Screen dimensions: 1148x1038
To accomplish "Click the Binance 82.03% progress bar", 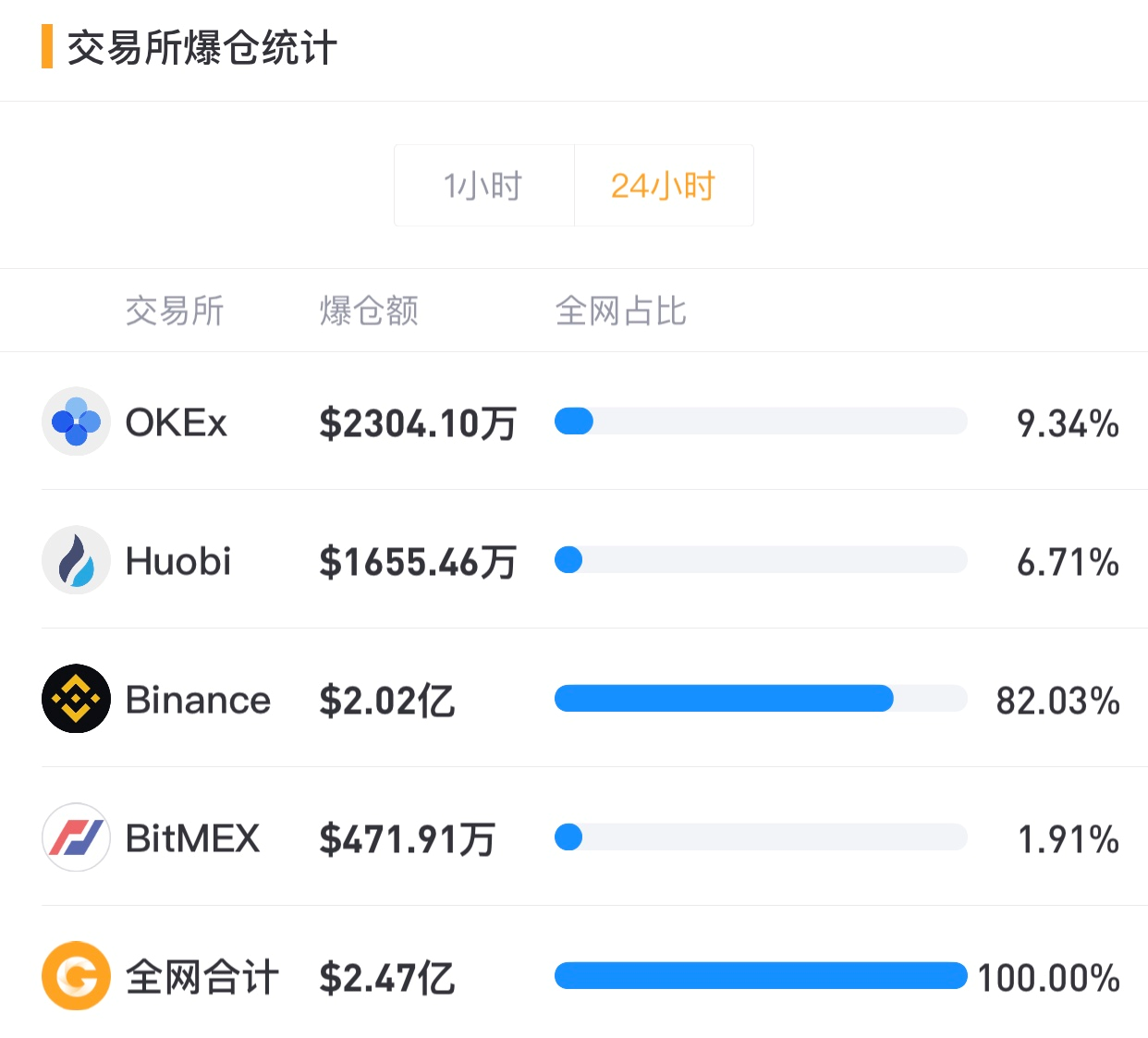I will [760, 699].
